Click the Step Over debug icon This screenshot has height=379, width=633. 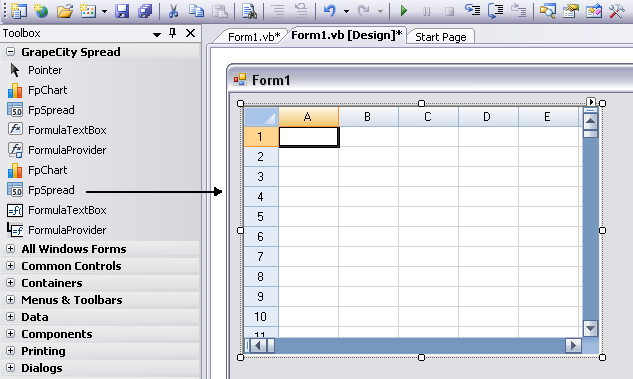[x=496, y=11]
